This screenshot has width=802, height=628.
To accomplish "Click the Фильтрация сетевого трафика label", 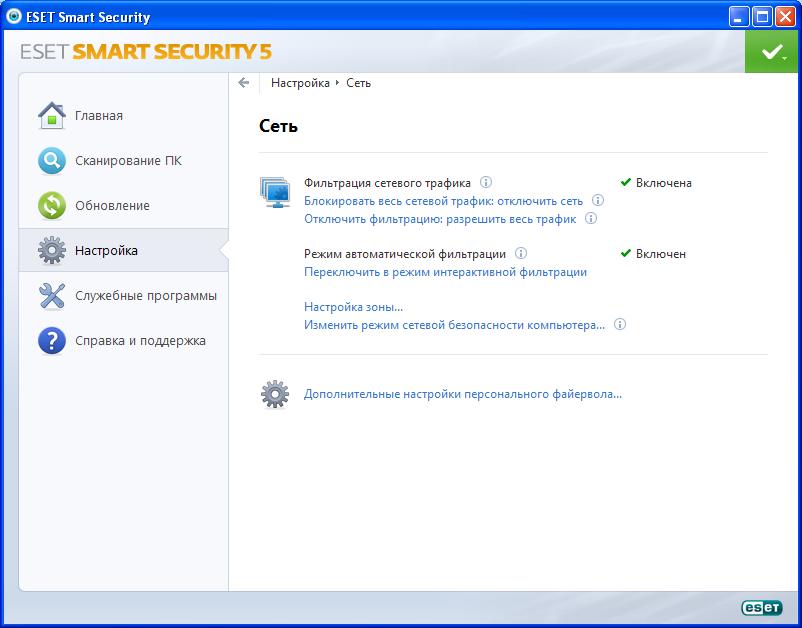I will click(387, 183).
